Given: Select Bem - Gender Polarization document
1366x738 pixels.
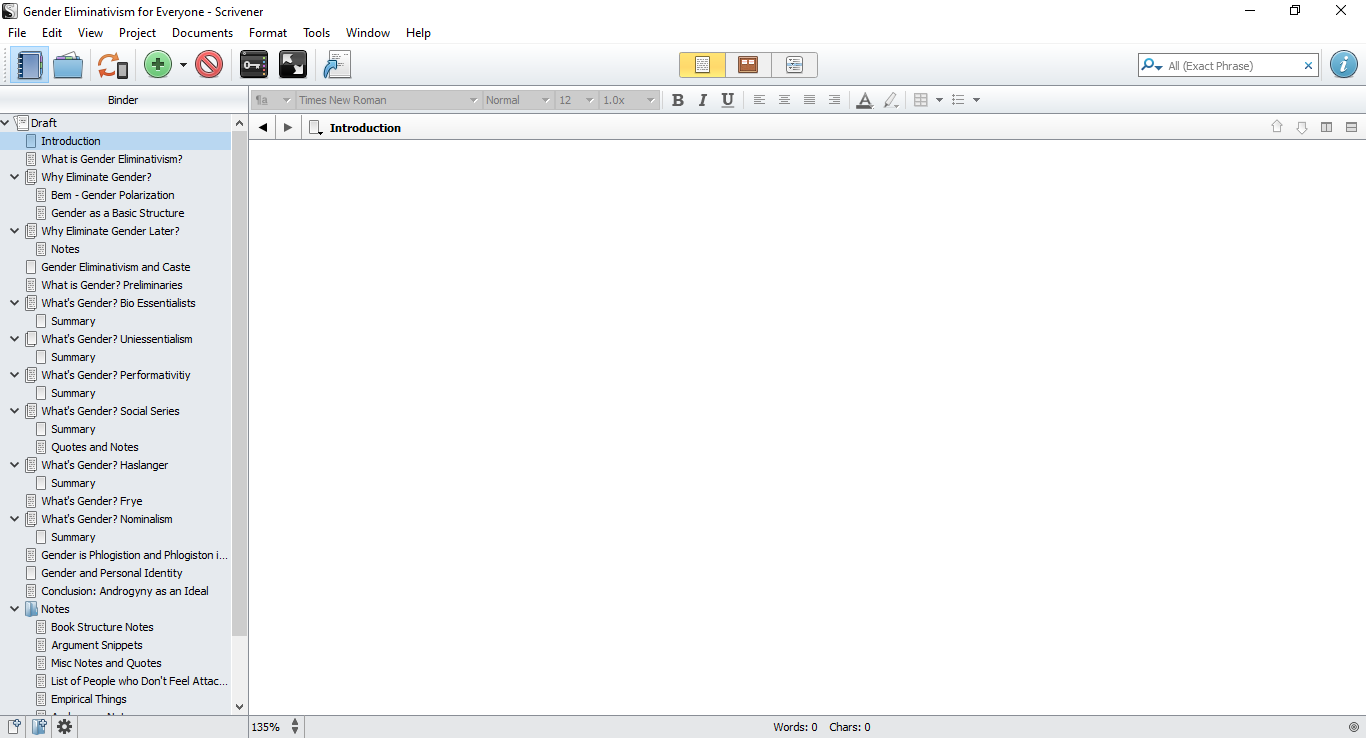Looking at the screenshot, I should tap(112, 195).
